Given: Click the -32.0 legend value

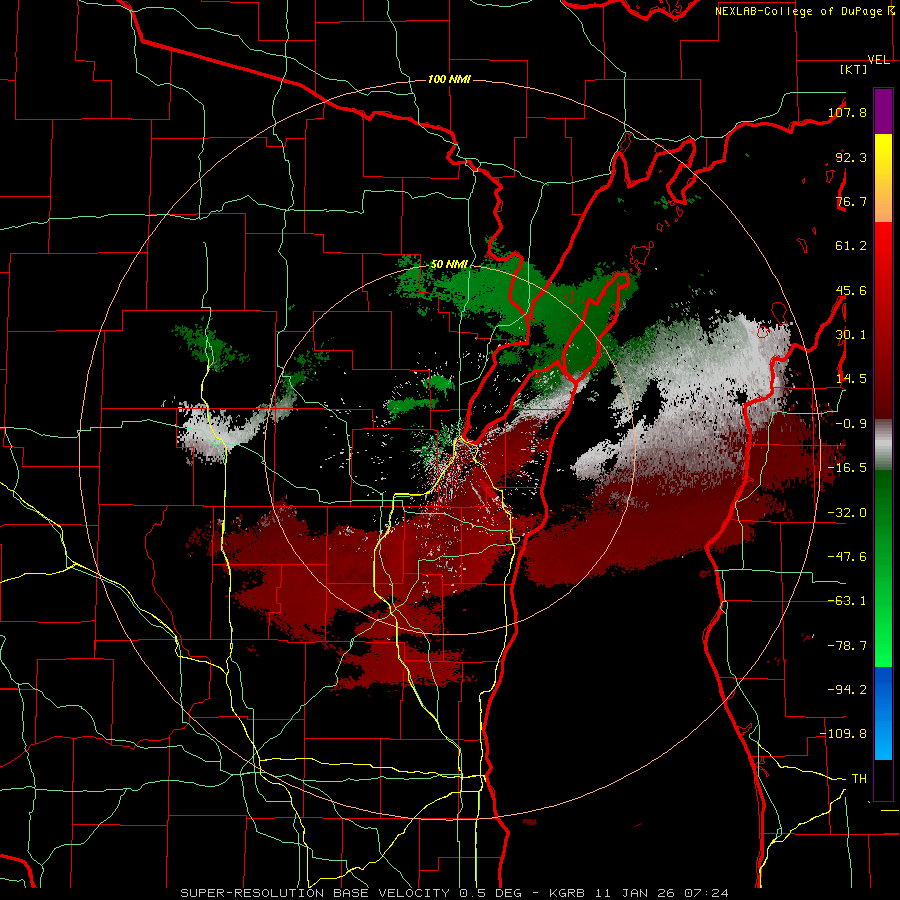Looking at the screenshot, I should click(847, 513).
